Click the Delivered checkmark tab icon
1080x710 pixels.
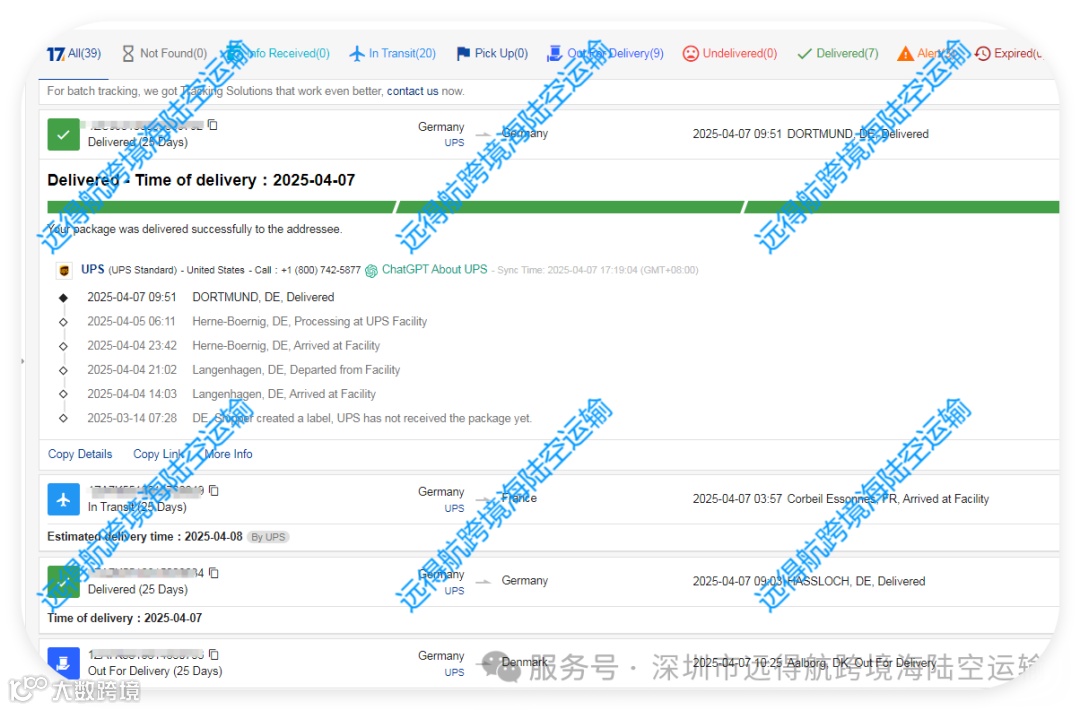point(804,54)
